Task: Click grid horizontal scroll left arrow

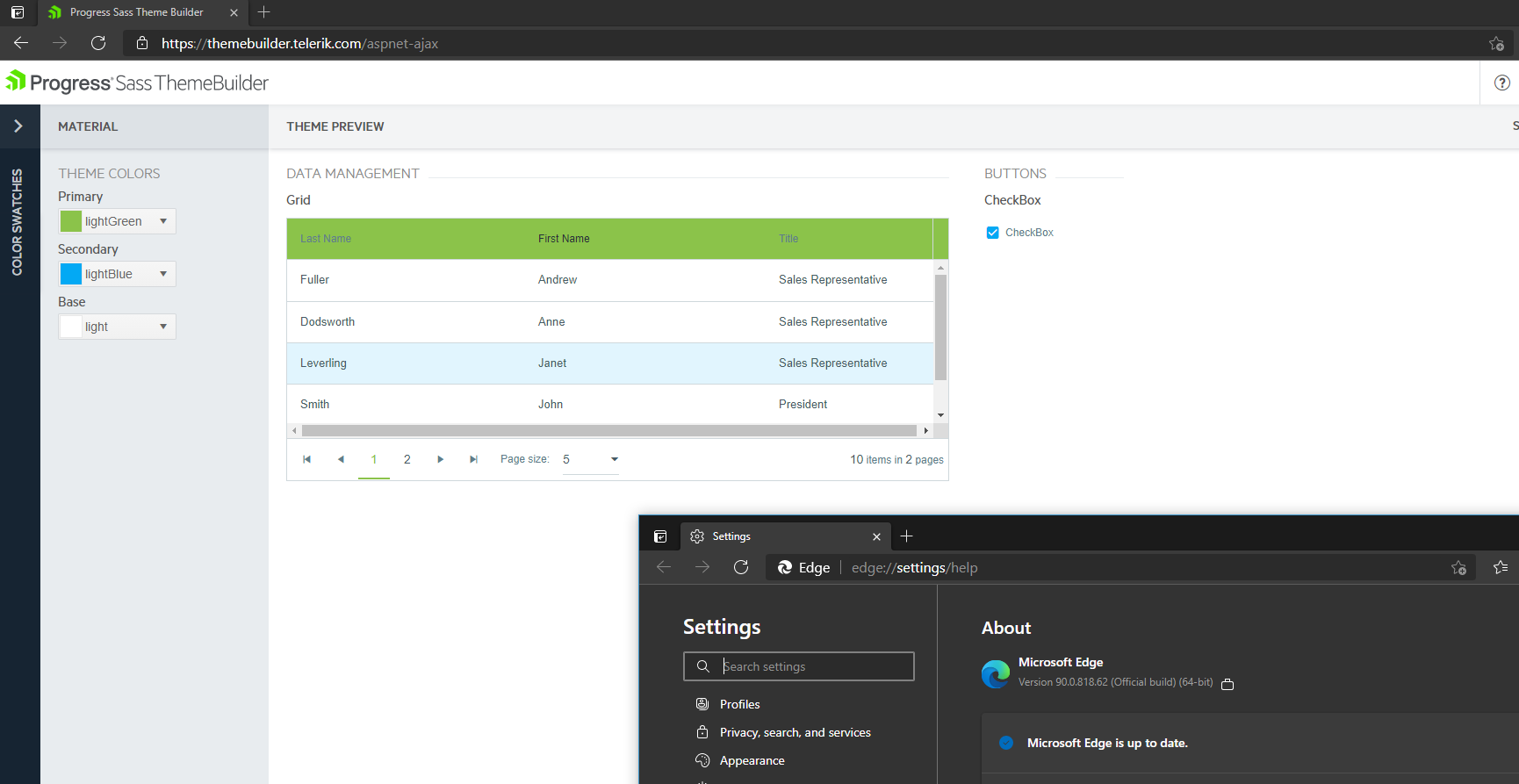Action: click(294, 430)
